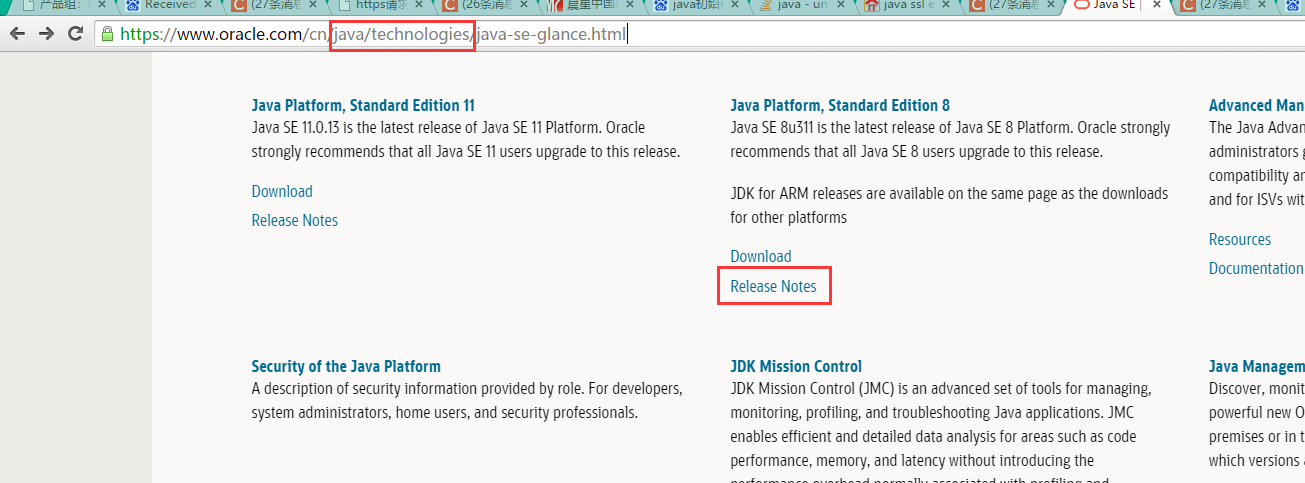1305x483 pixels.
Task: Click the Advanced Man... heading link
Action: coord(1256,105)
